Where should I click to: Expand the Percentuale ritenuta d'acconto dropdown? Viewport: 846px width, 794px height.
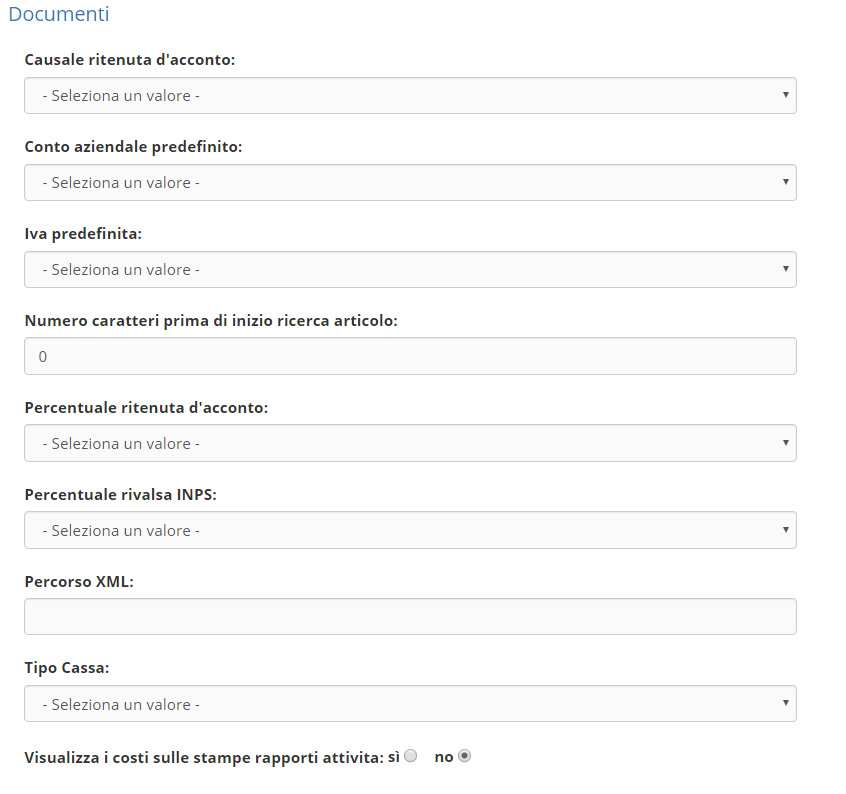tap(410, 444)
